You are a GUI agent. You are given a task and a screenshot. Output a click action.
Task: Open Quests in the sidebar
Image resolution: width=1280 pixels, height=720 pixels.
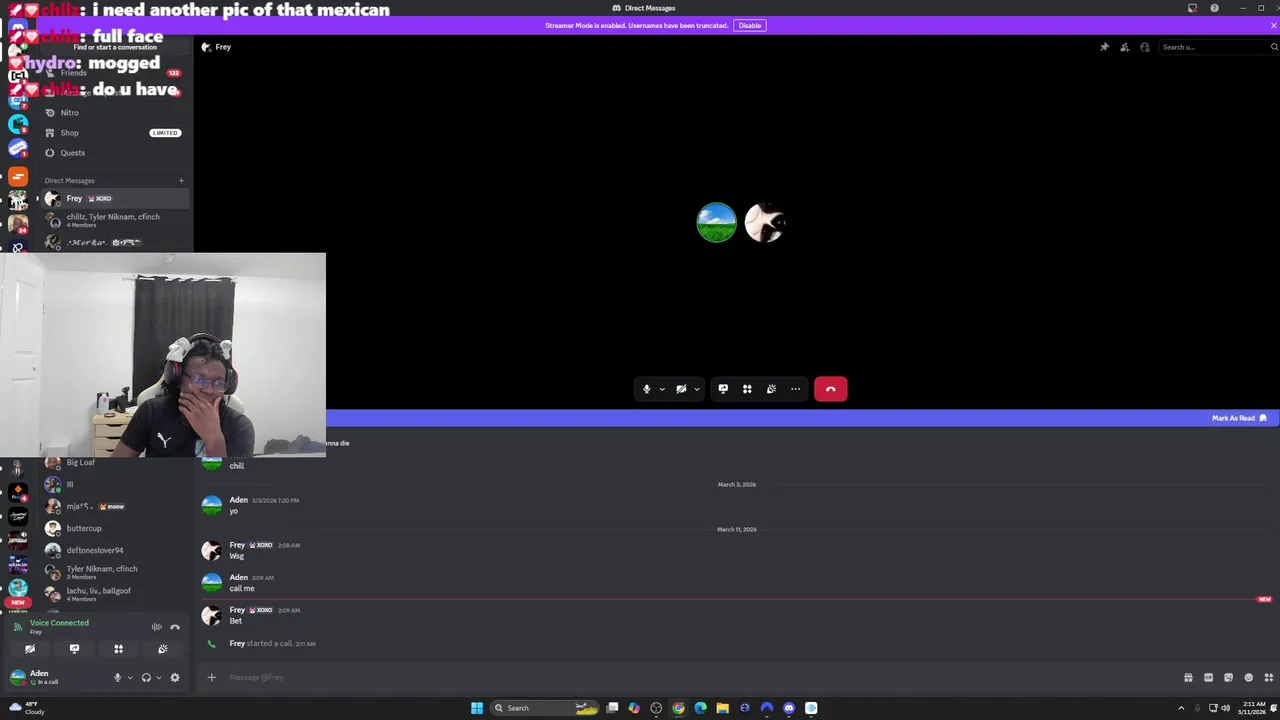point(115,152)
